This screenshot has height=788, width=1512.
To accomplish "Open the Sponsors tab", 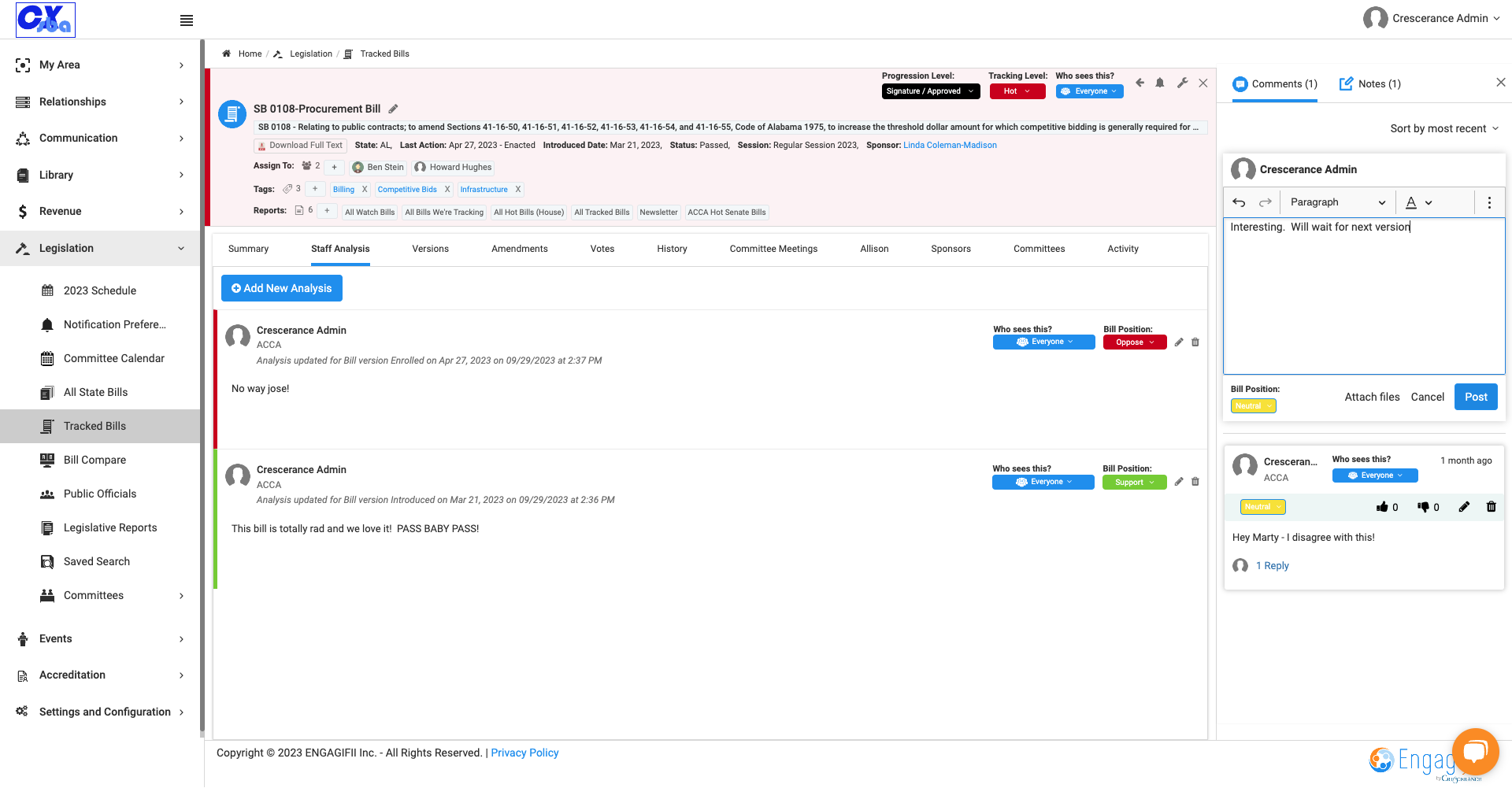I will click(x=951, y=249).
